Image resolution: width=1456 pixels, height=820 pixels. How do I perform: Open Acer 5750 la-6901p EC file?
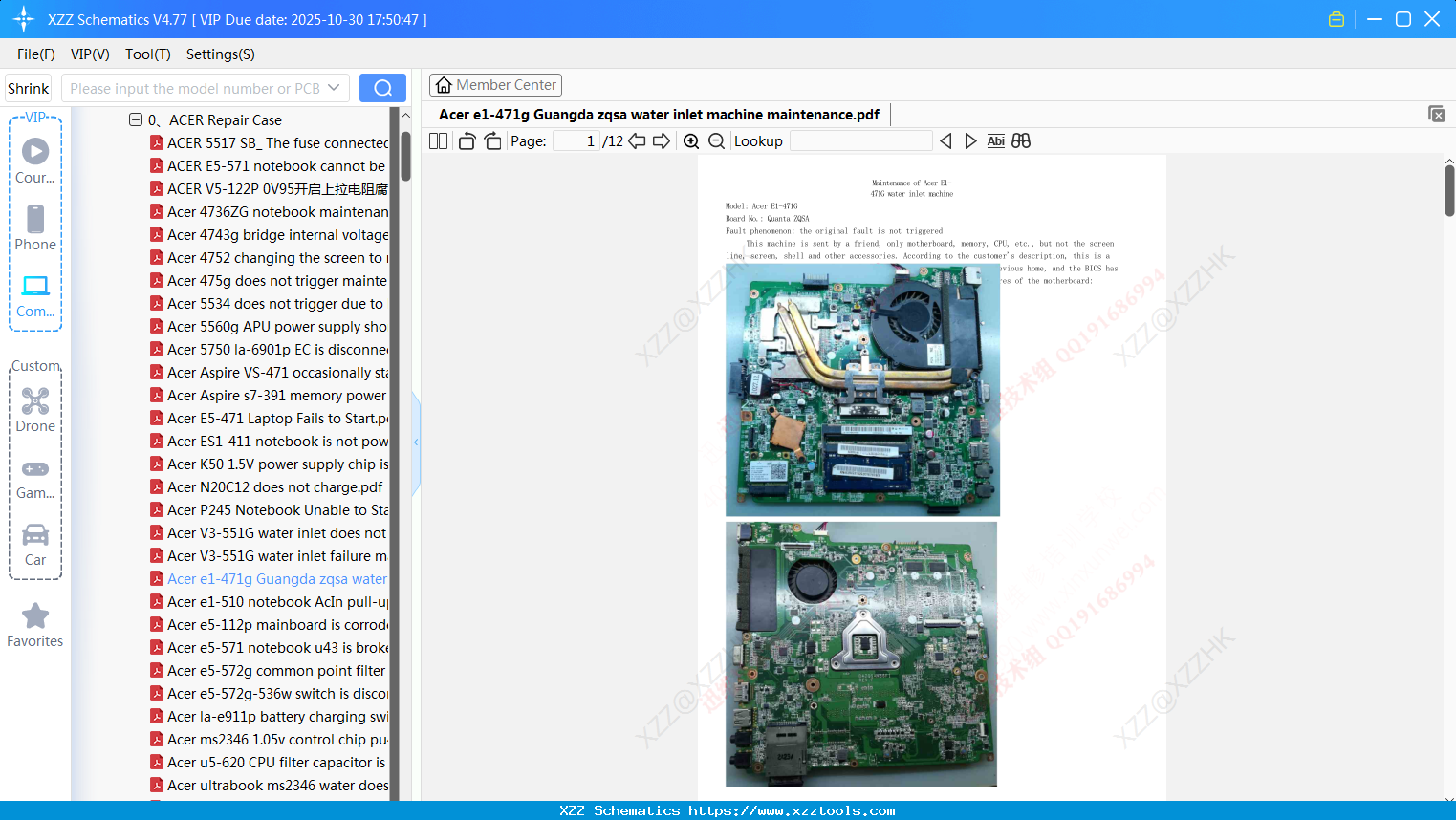pyautogui.click(x=278, y=349)
